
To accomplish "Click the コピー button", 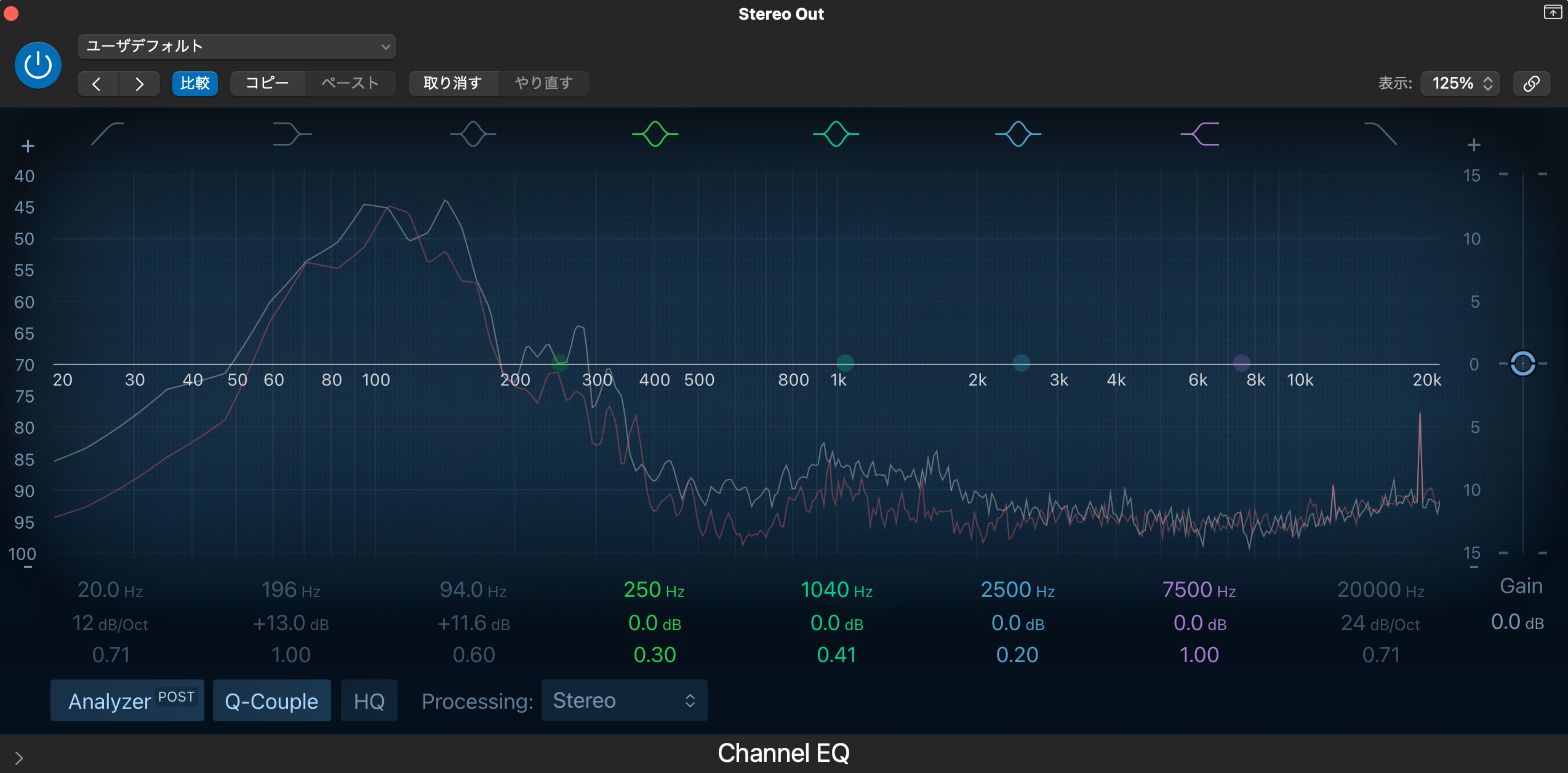I will click(267, 83).
